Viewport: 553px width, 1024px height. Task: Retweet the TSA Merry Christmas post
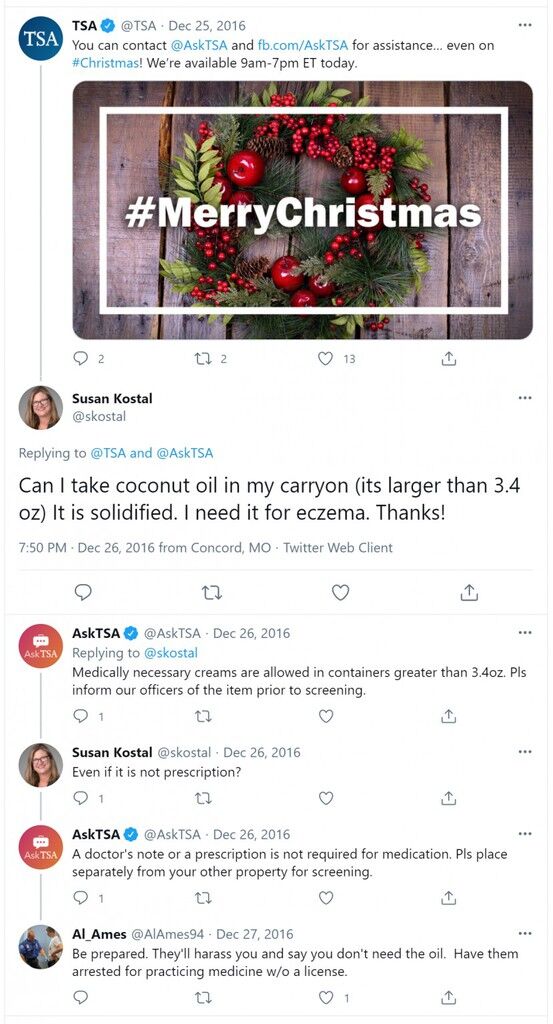[x=204, y=359]
